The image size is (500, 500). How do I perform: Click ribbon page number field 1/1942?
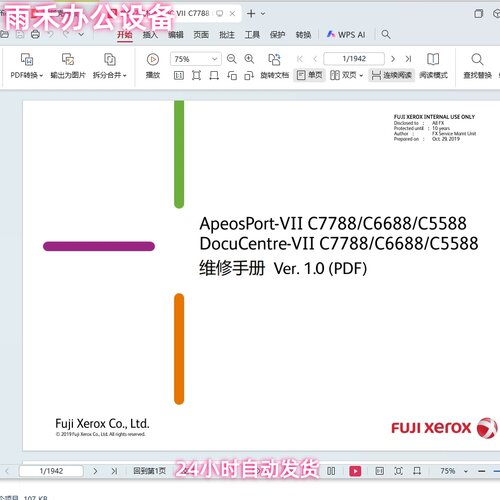354,59
